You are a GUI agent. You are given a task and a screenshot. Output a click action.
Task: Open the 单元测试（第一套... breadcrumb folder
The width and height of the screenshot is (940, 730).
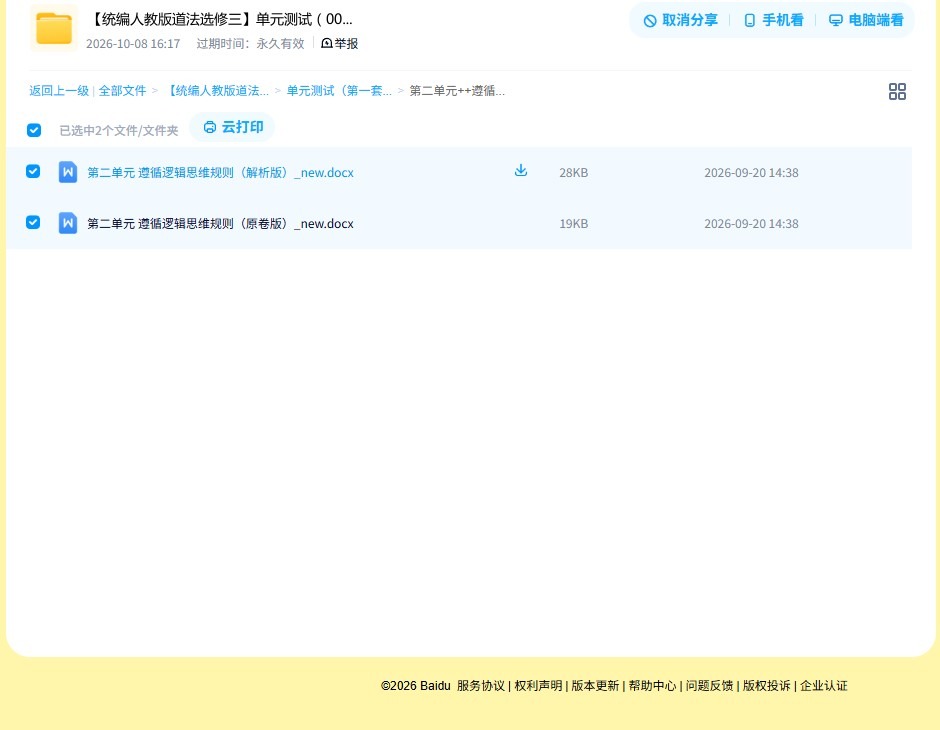click(339, 91)
